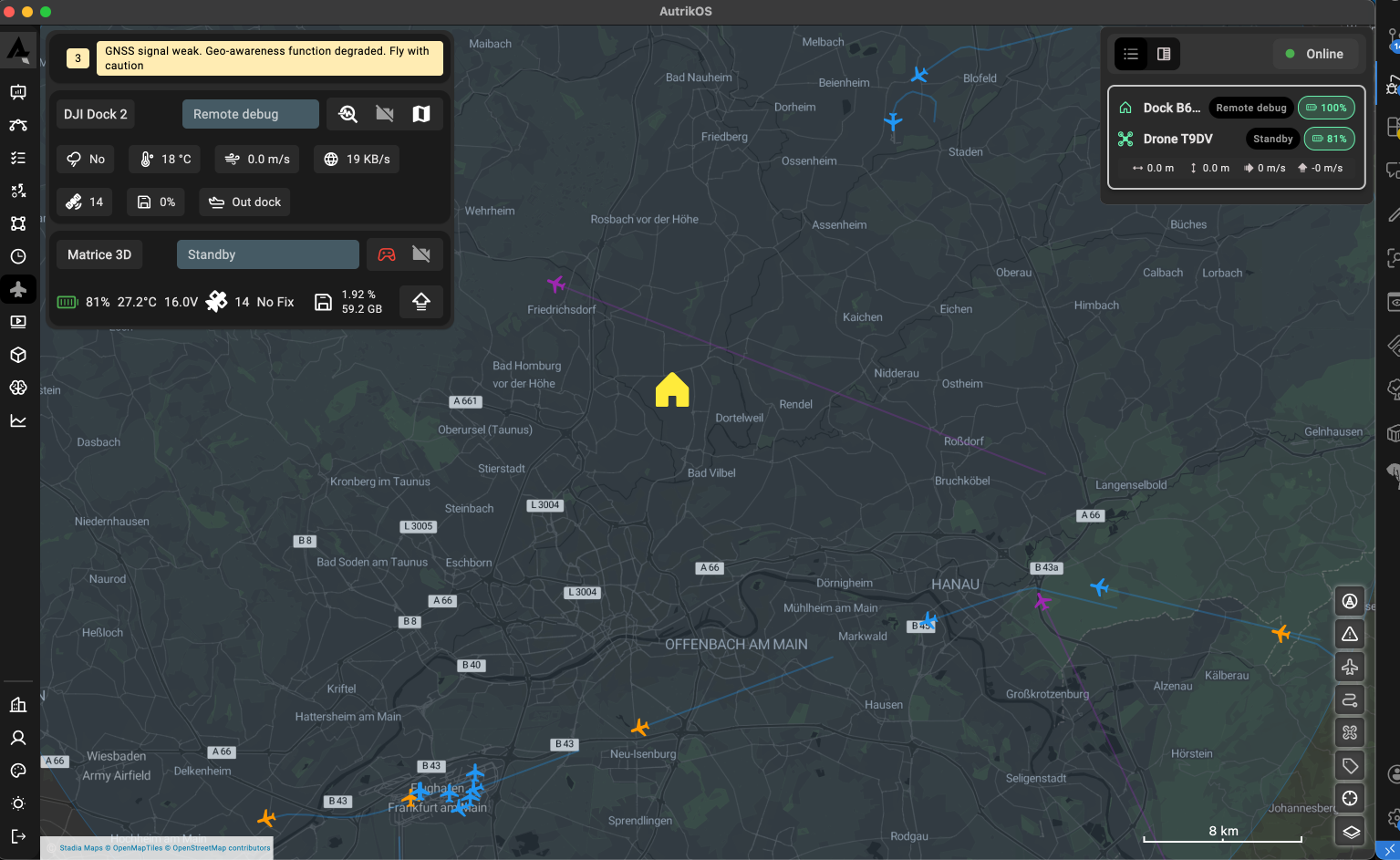Toggle the disabled camera feed for DJI Dock 2
The height and width of the screenshot is (860, 1400).
pos(384,113)
